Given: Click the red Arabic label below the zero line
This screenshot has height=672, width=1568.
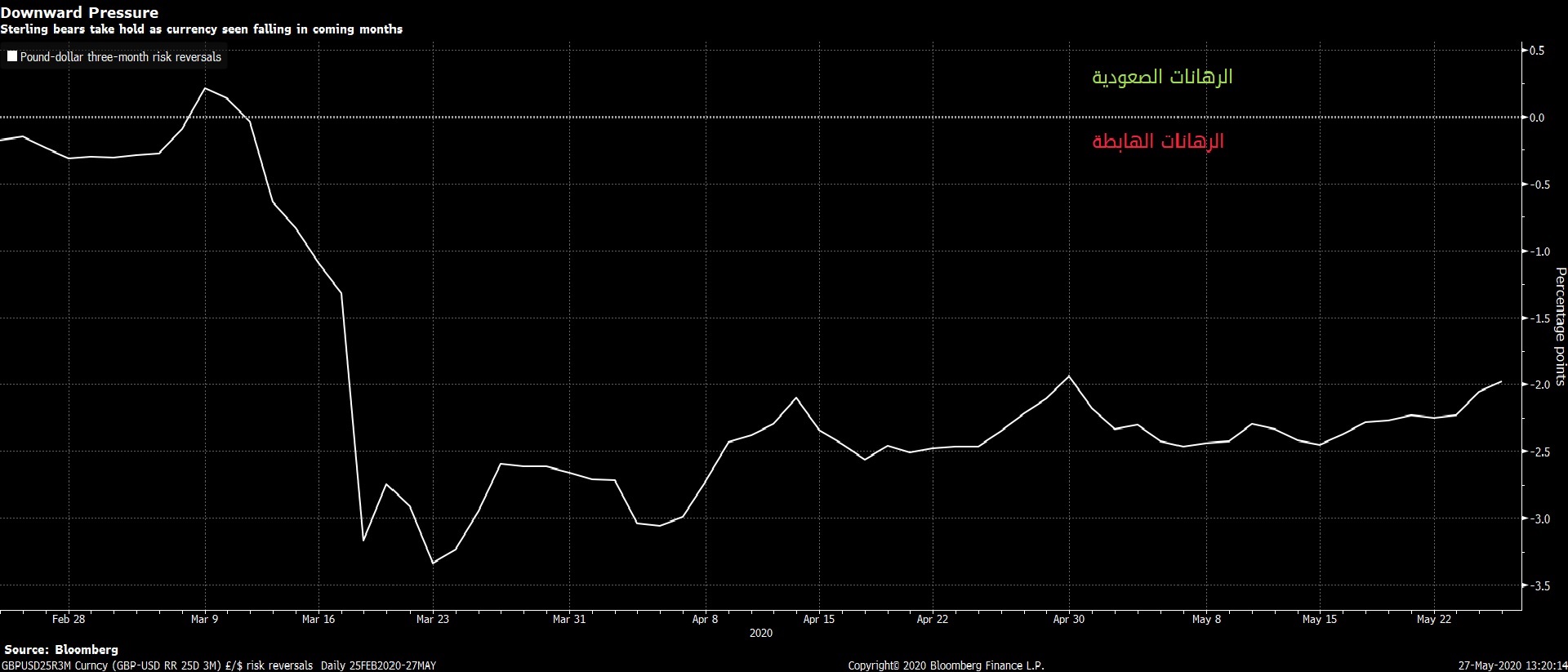Looking at the screenshot, I should coord(1158,140).
